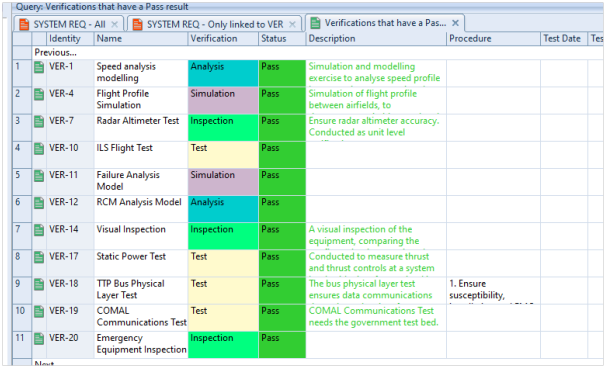
Task: Click the orange icon on Only linked to VER tab
Action: [138, 24]
